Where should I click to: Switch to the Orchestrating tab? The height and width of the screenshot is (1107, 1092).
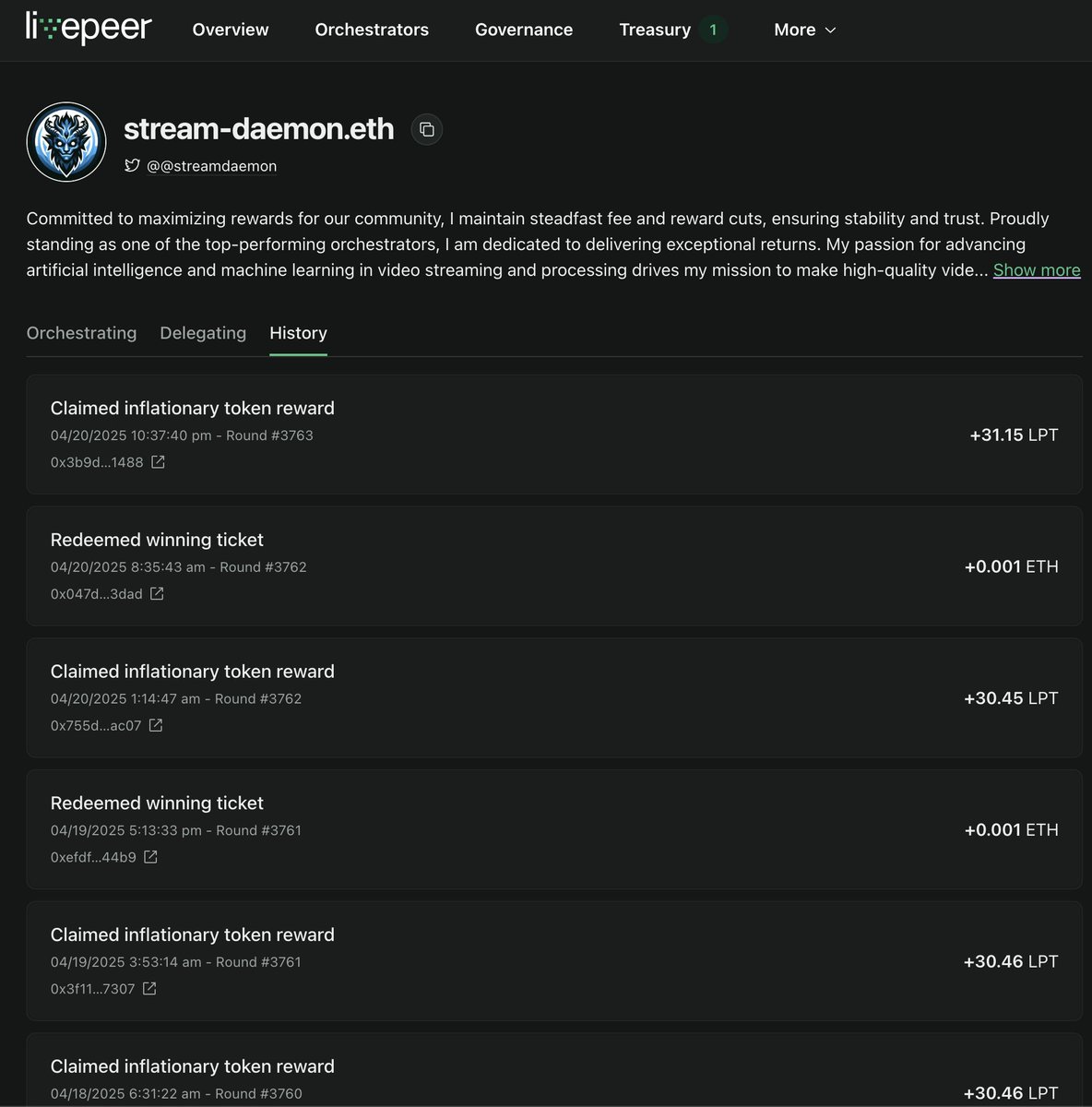(x=81, y=333)
